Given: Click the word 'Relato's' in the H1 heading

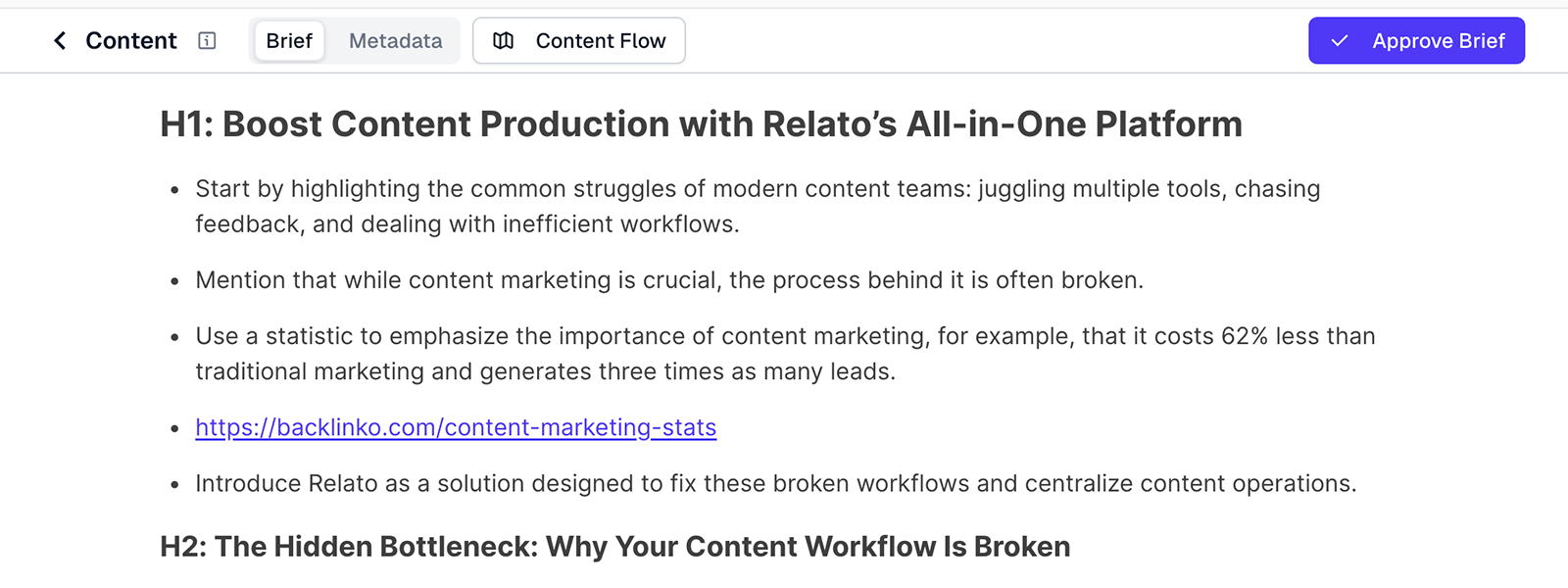Looking at the screenshot, I should [829, 124].
